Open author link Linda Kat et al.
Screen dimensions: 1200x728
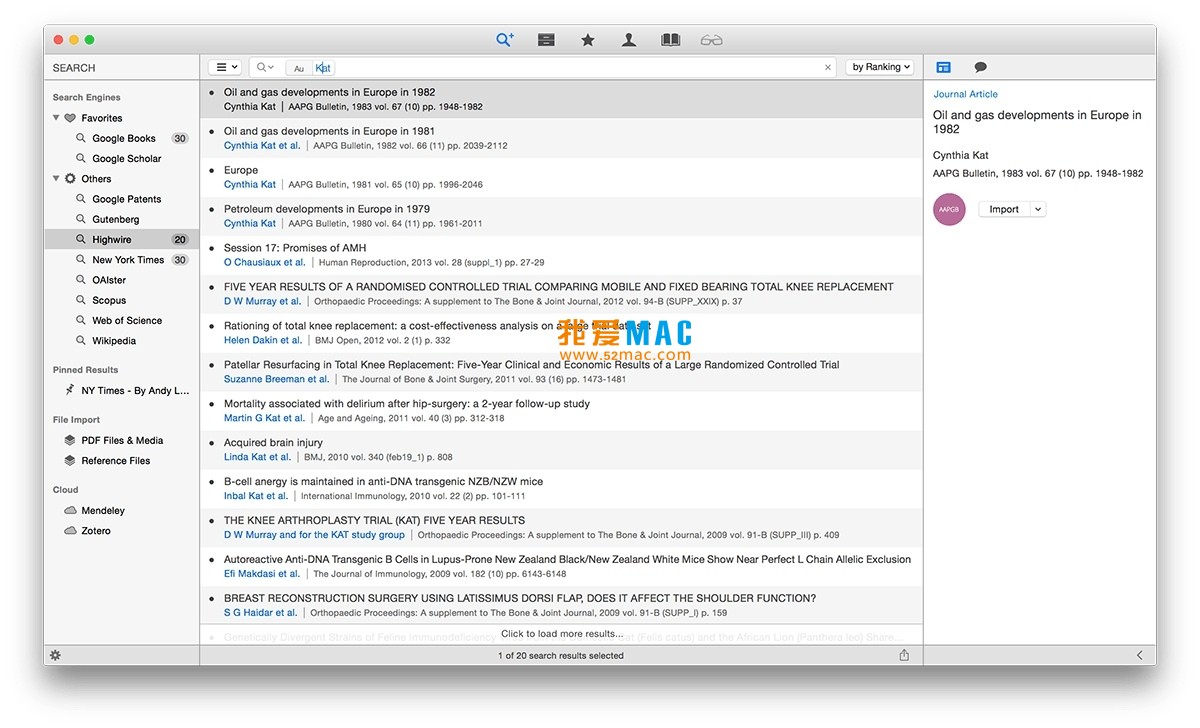point(258,457)
